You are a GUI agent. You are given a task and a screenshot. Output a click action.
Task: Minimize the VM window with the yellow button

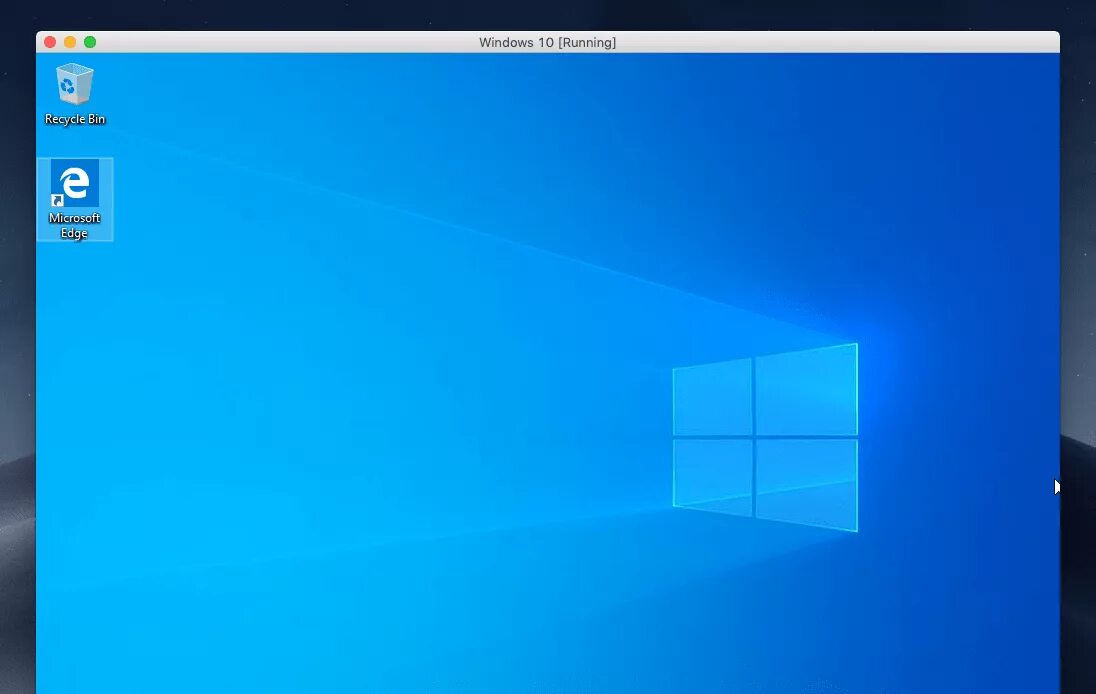pyautogui.click(x=70, y=42)
